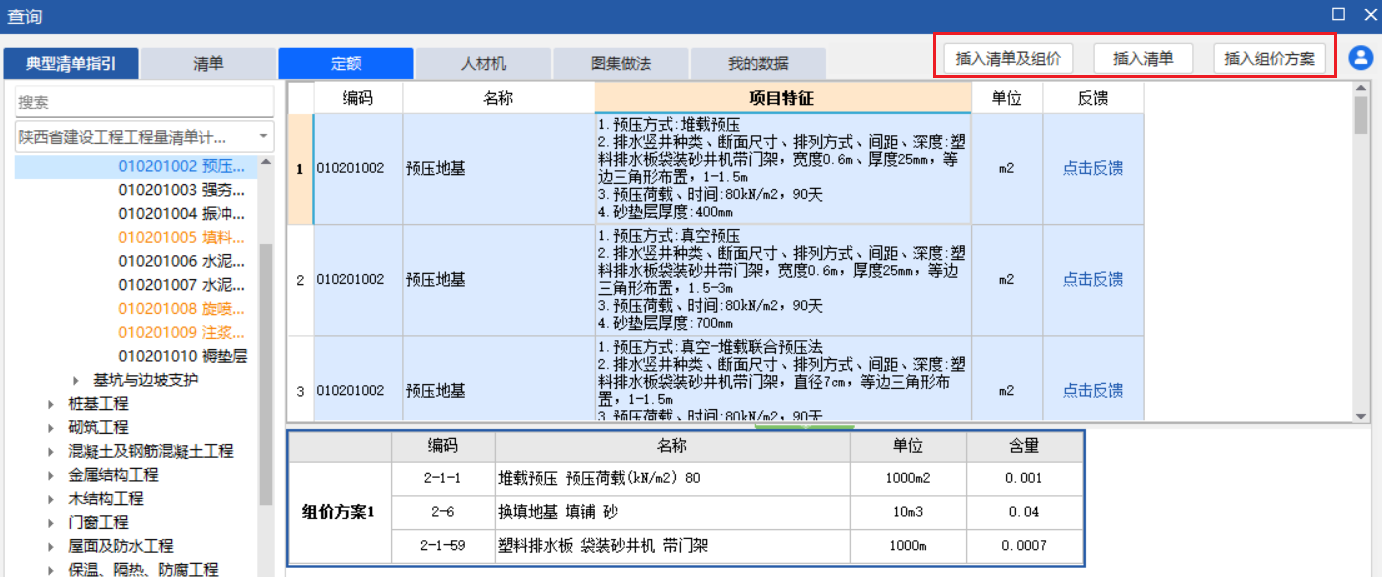Image resolution: width=1382 pixels, height=577 pixels.
Task: Click the 插入组价方案 button
Action: coord(1271,57)
